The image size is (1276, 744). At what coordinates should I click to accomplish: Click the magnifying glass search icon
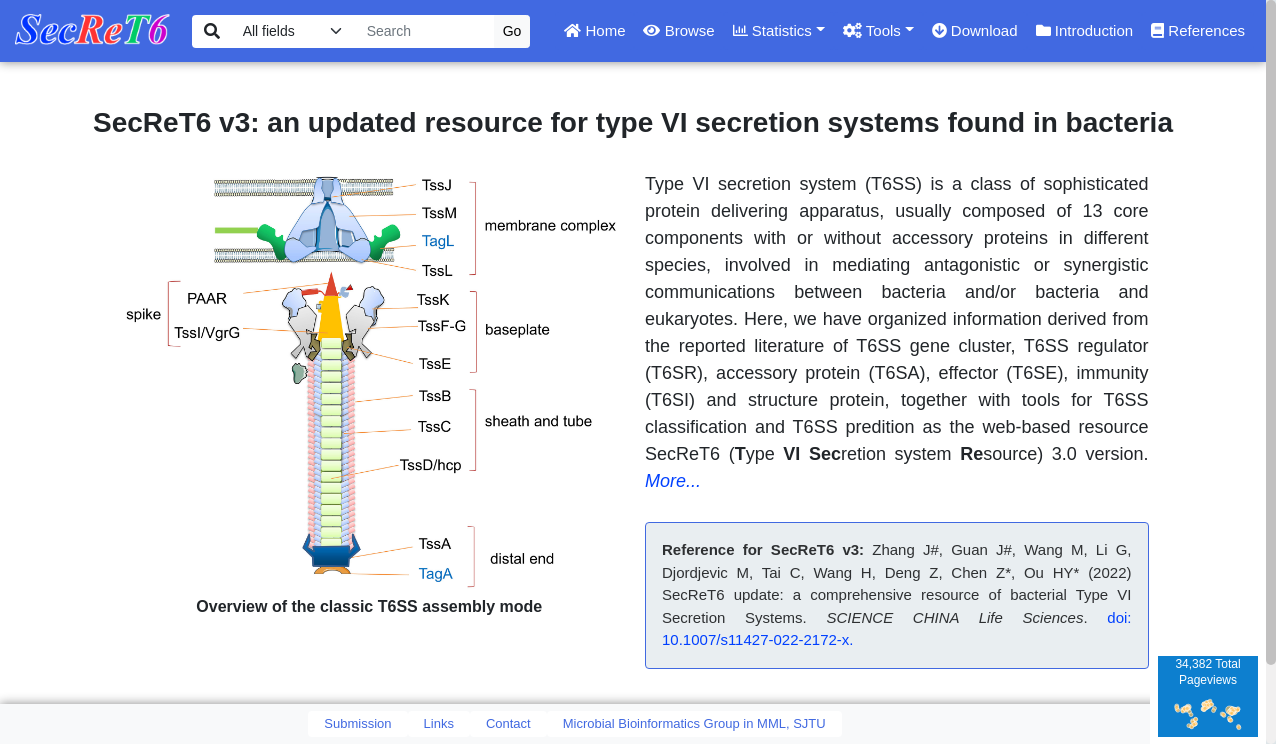tap(212, 31)
